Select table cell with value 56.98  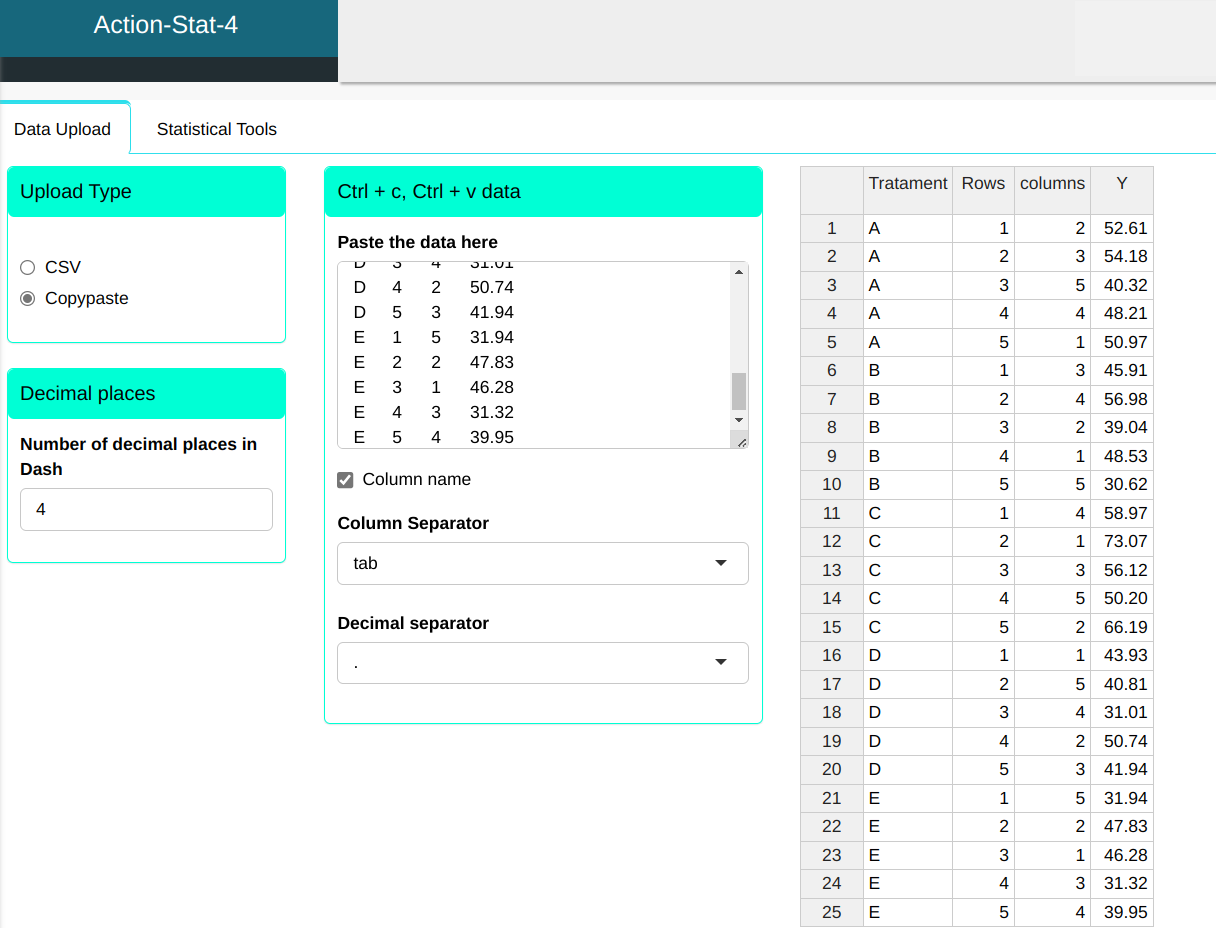coord(1122,399)
